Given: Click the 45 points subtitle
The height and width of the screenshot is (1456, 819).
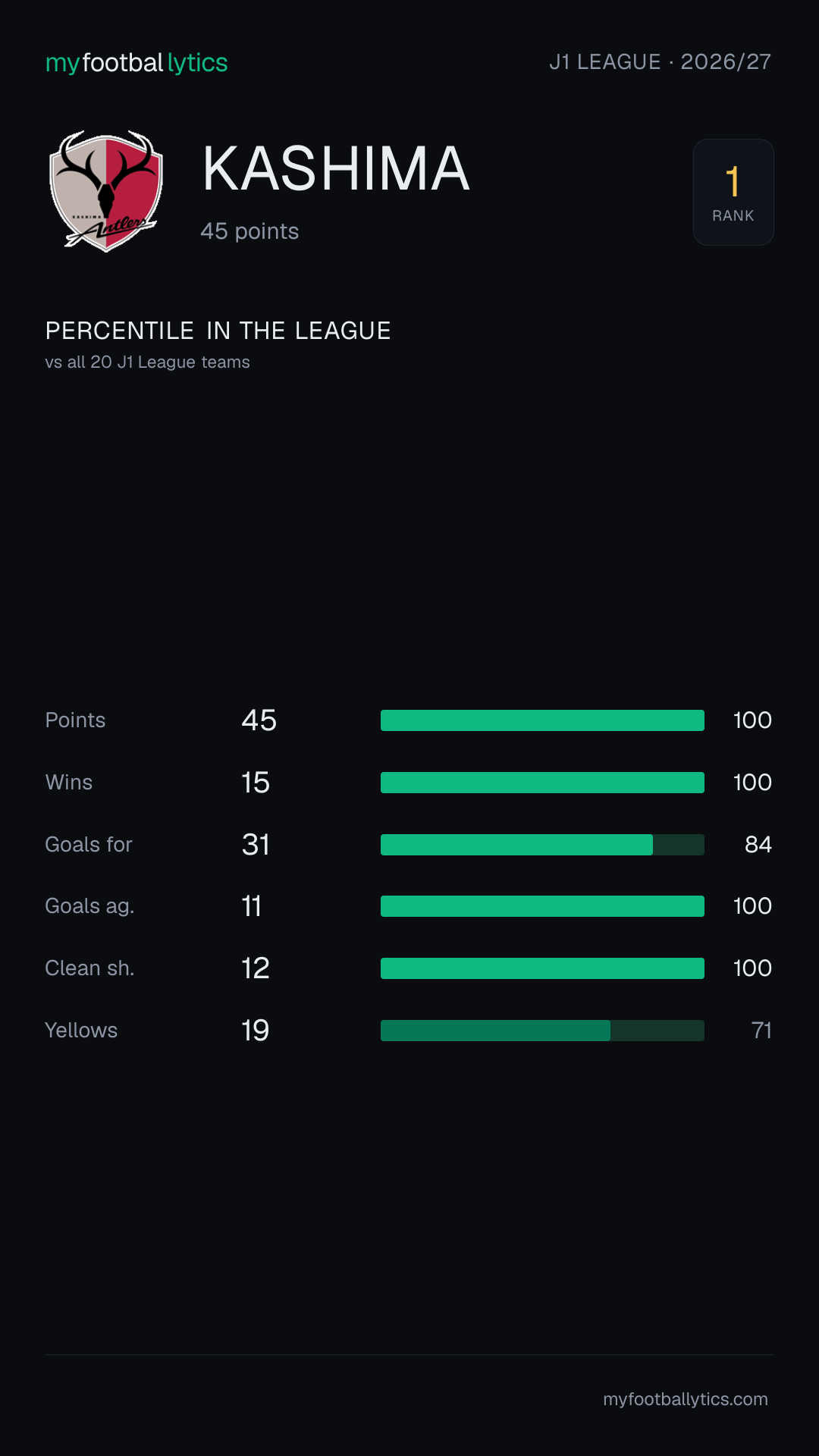Looking at the screenshot, I should (x=249, y=231).
